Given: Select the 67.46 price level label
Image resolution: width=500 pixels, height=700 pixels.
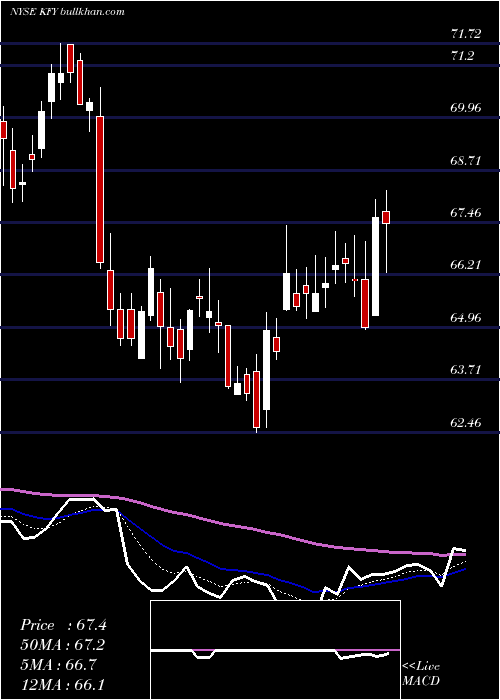Looking at the screenshot, I should point(466,212).
